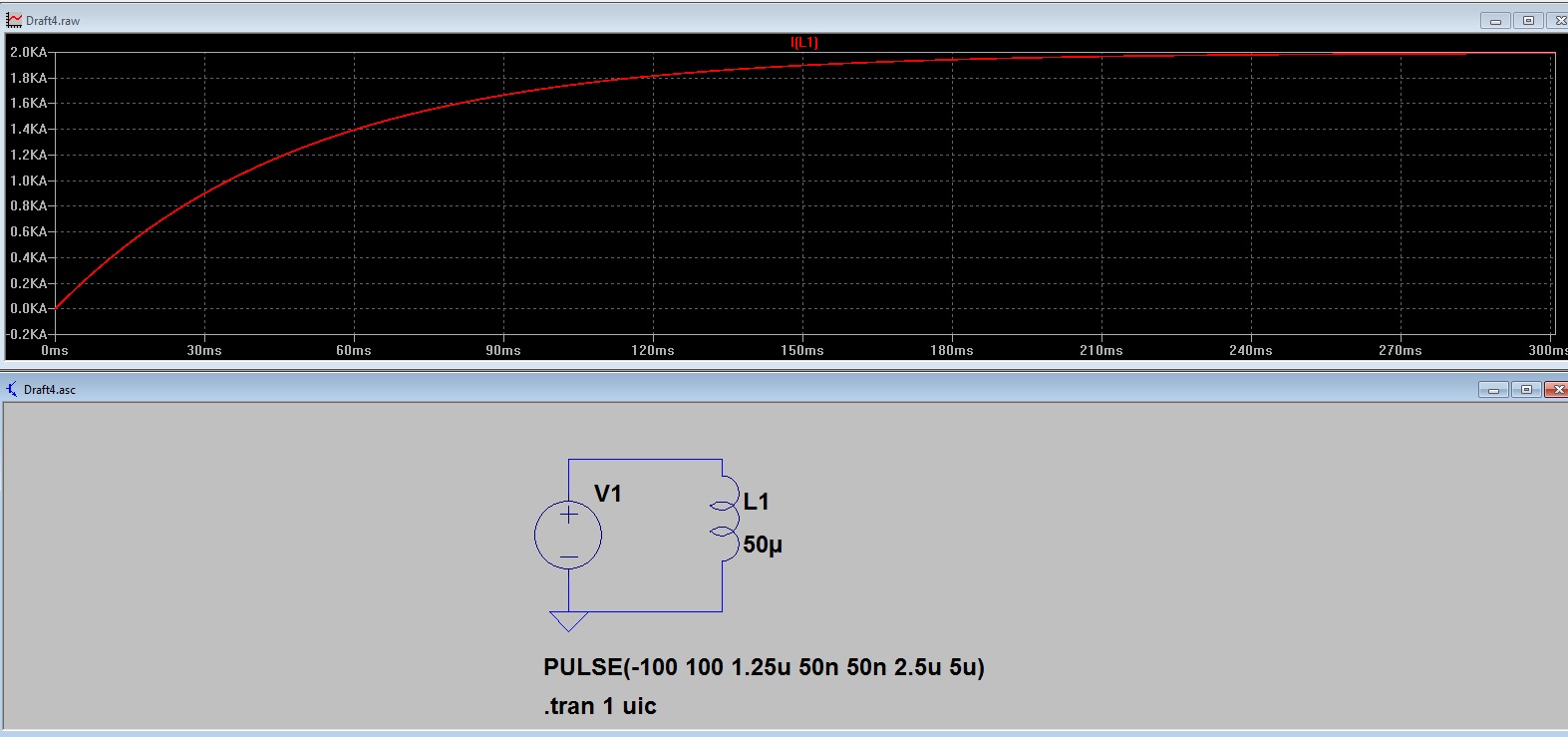The width and height of the screenshot is (1568, 737).
Task: Click the 1.2KA y-axis label
Action: [28, 155]
